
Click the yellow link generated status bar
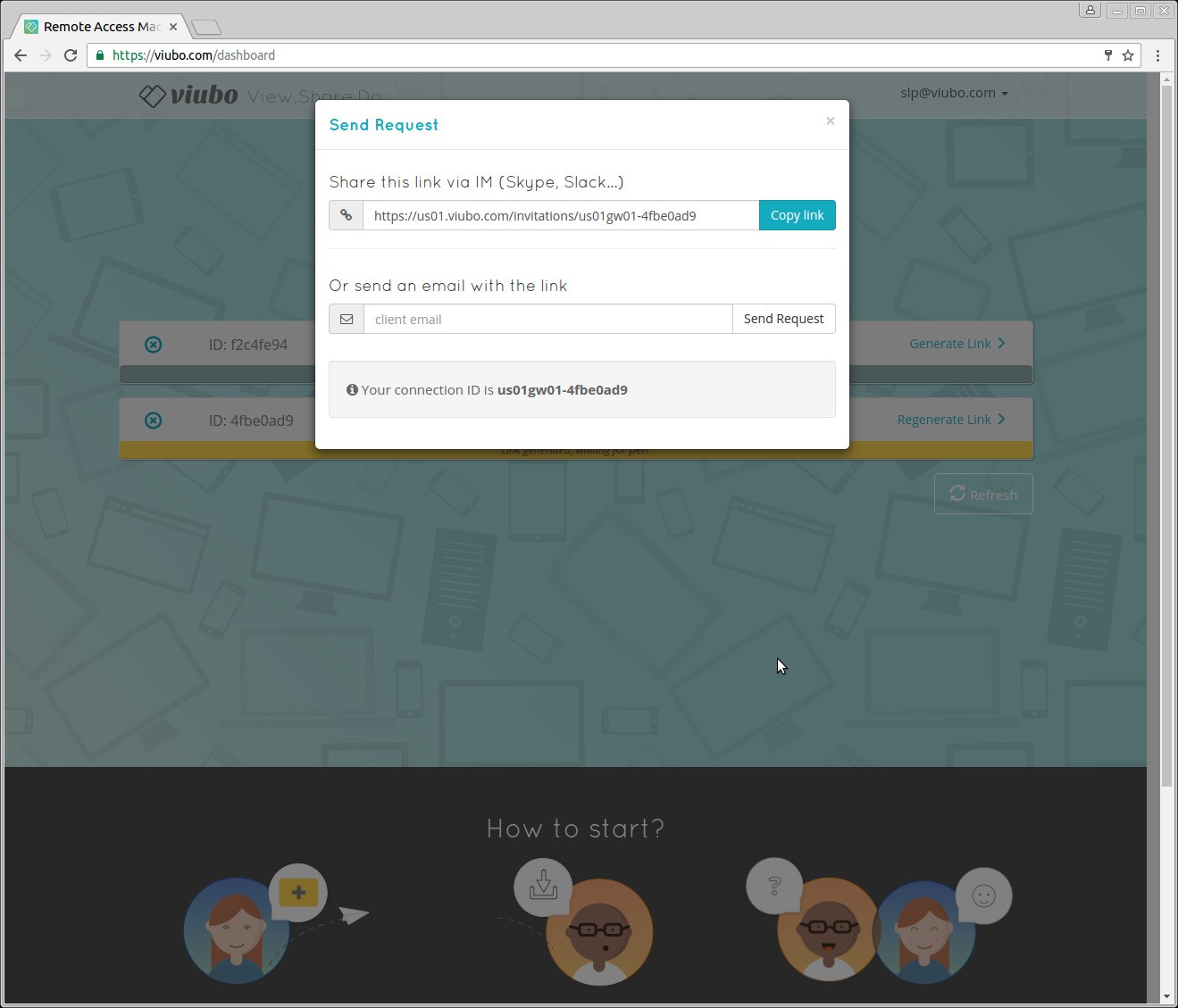click(576, 452)
